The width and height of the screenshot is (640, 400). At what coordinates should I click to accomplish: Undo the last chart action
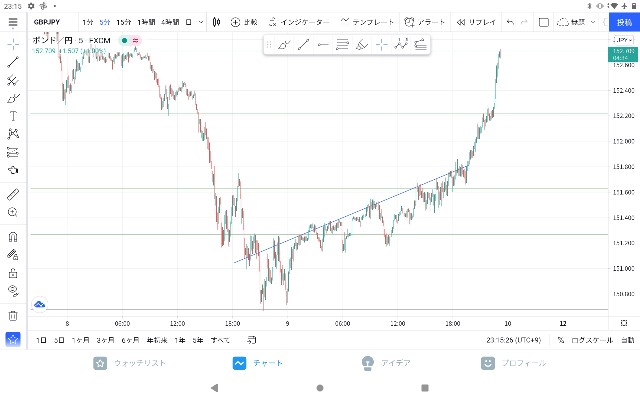point(510,22)
